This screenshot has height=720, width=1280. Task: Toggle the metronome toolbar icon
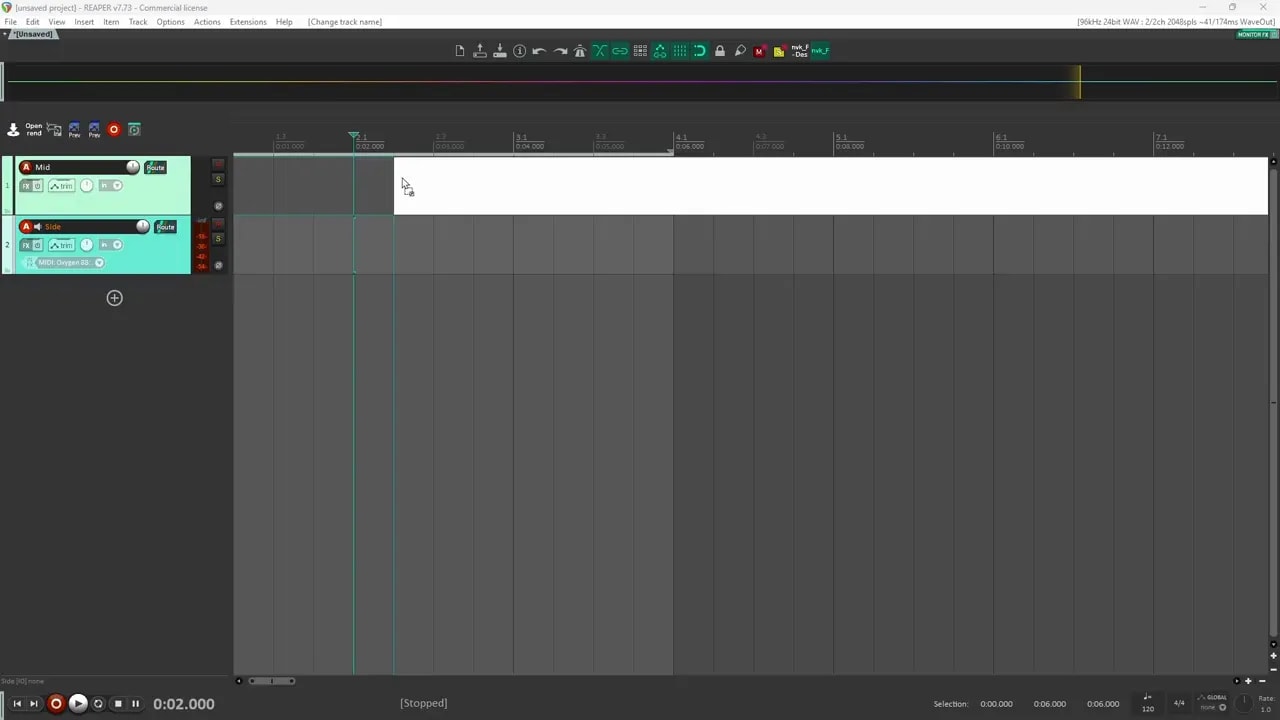580,51
